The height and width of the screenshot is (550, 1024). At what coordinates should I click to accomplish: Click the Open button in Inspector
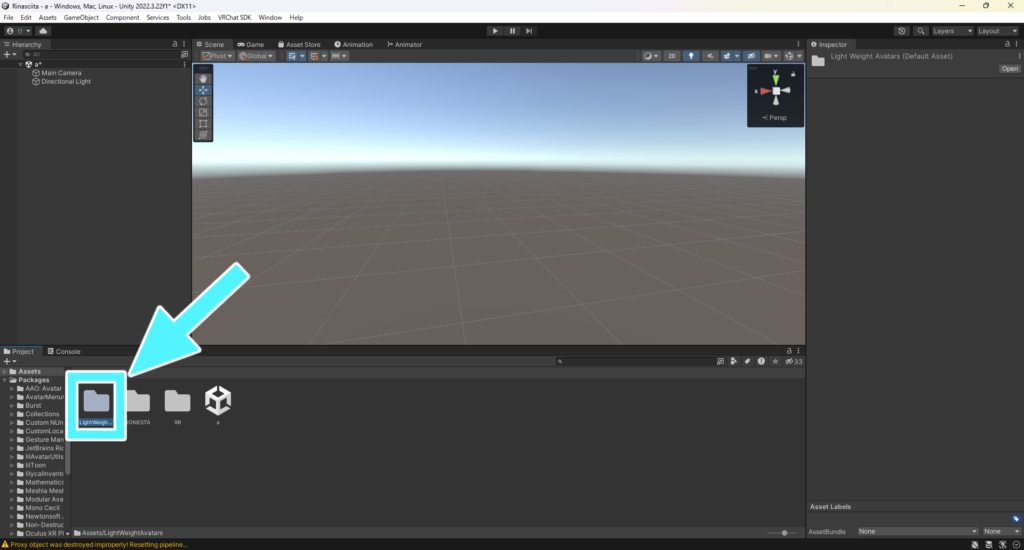coord(1010,69)
